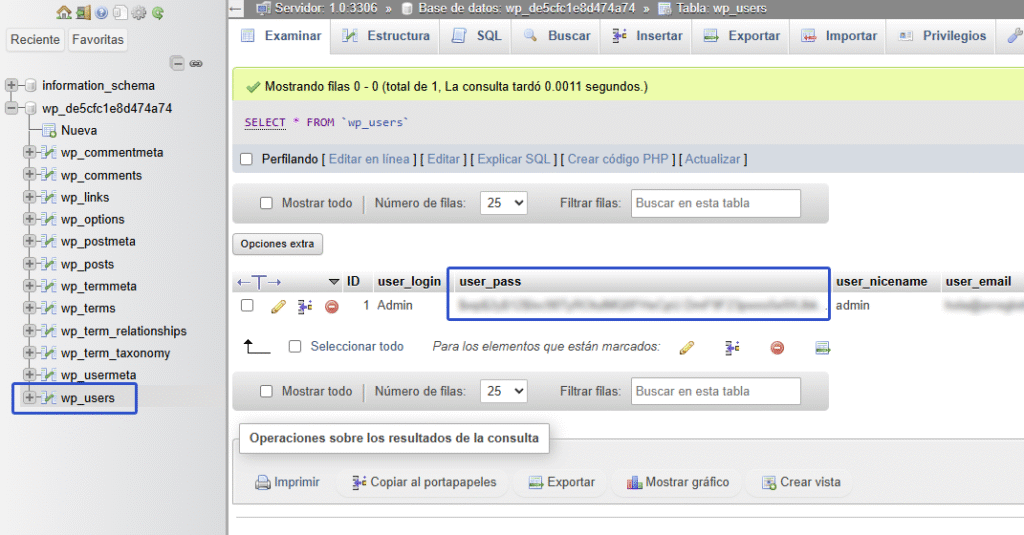Viewport: 1024px width, 535px height.
Task: Collapse the wp_de5cfc1e8d474a74 database node
Action: (11, 108)
